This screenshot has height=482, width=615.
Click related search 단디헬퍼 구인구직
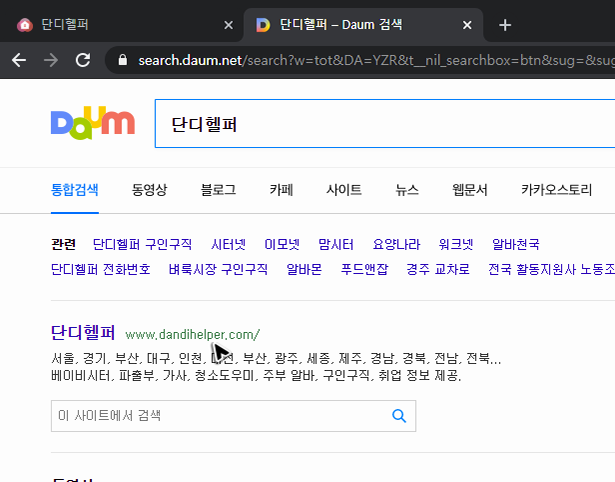click(142, 244)
